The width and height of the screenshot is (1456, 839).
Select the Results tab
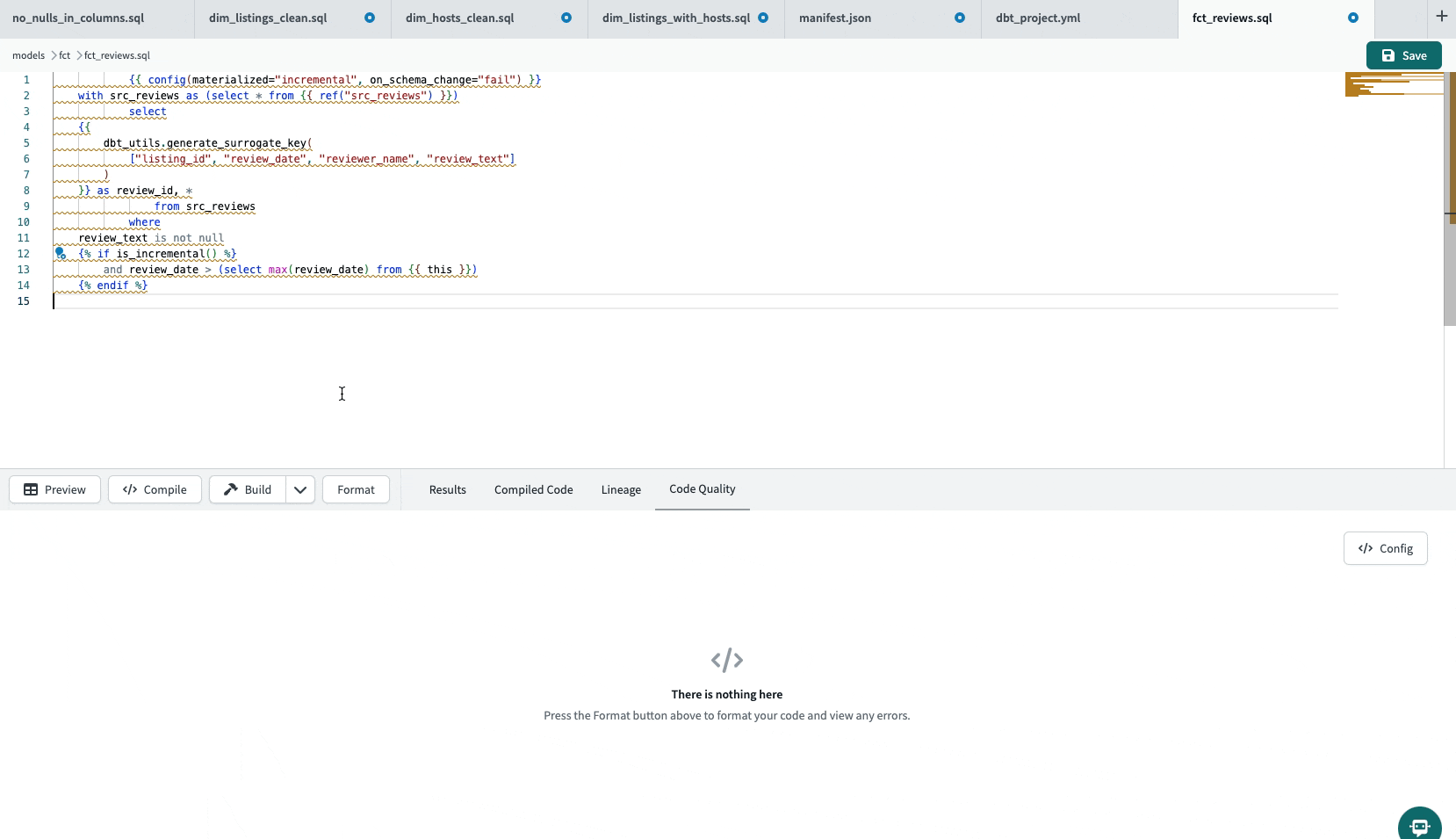coord(448,489)
